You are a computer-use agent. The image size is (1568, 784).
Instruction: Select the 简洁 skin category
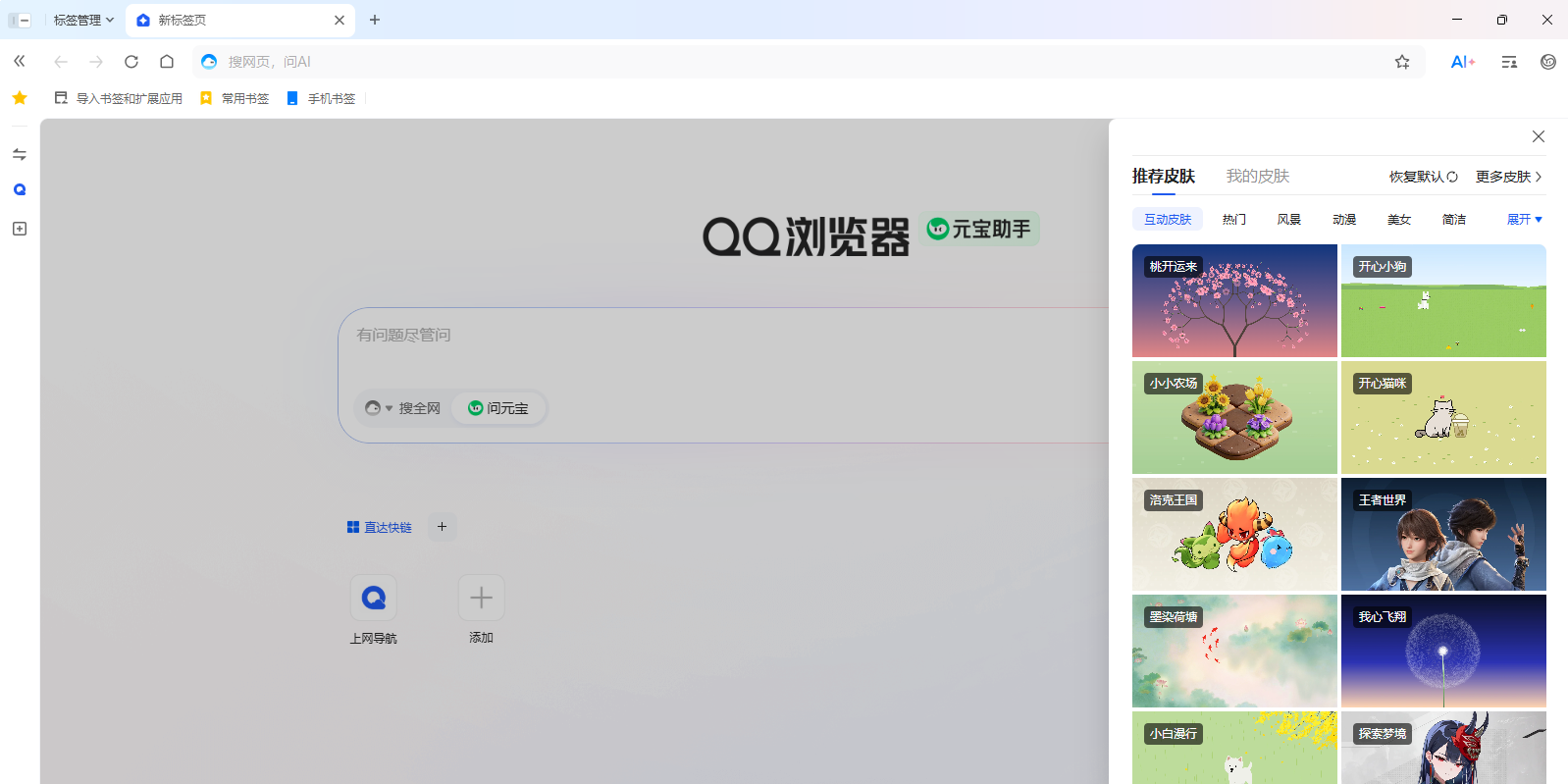(x=1454, y=220)
